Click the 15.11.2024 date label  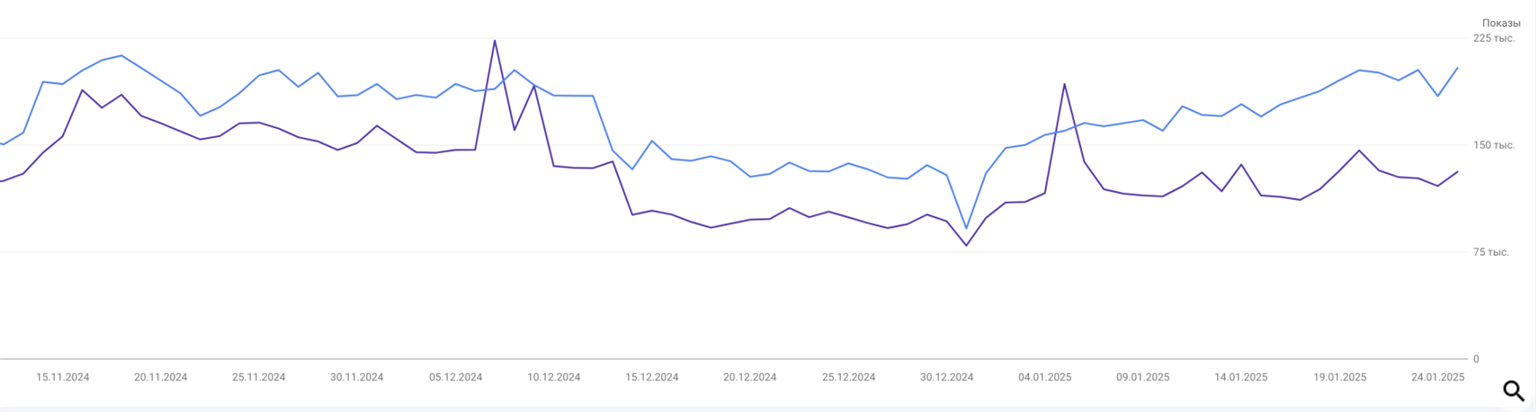[63, 377]
